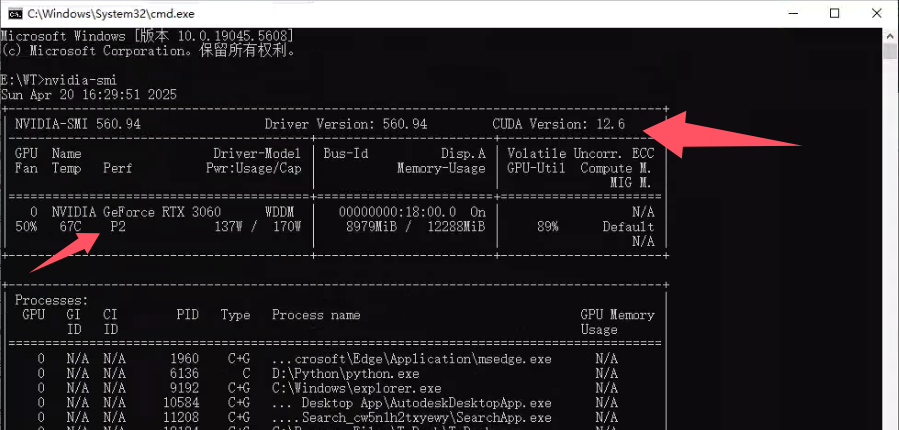Click 'Driver Version: 560.94' text
Screen dimensions: 899x430
[346, 124]
